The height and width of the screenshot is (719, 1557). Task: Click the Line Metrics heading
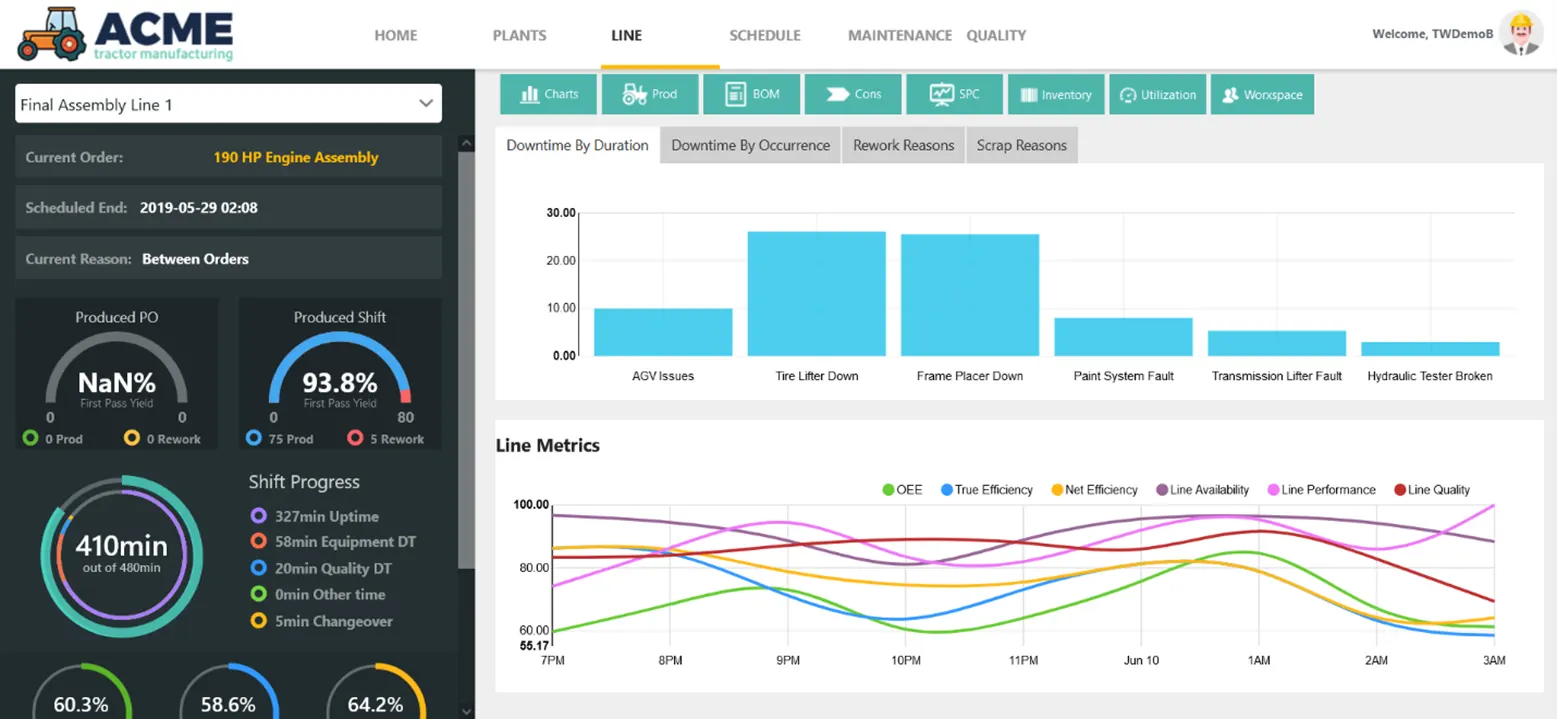coord(548,445)
